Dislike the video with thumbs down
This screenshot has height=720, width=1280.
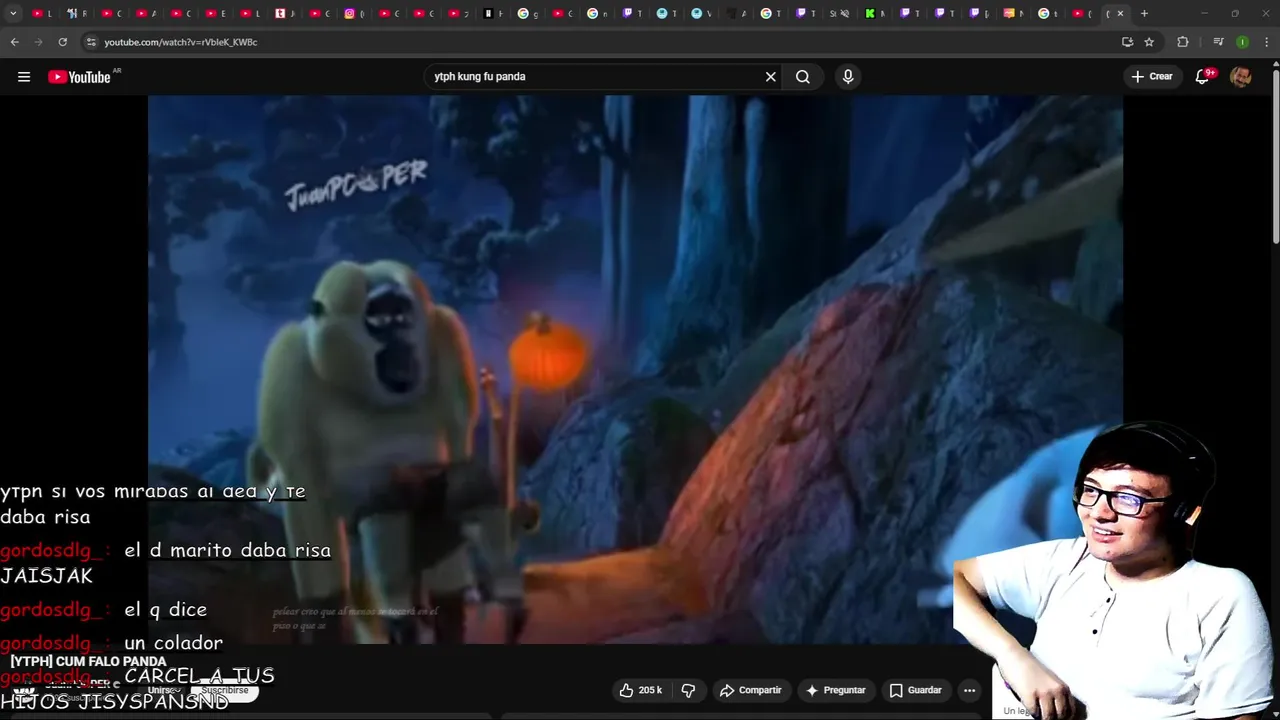[x=688, y=690]
